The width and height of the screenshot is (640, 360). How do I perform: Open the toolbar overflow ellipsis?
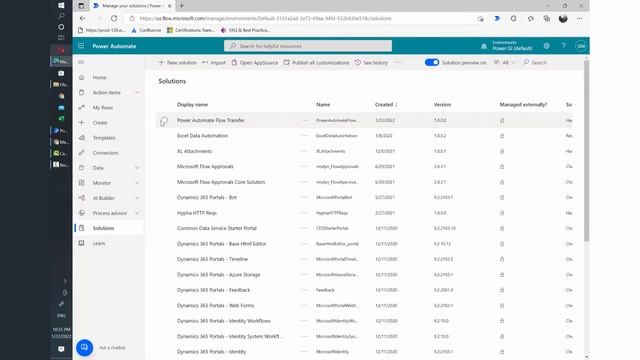tap(398, 62)
